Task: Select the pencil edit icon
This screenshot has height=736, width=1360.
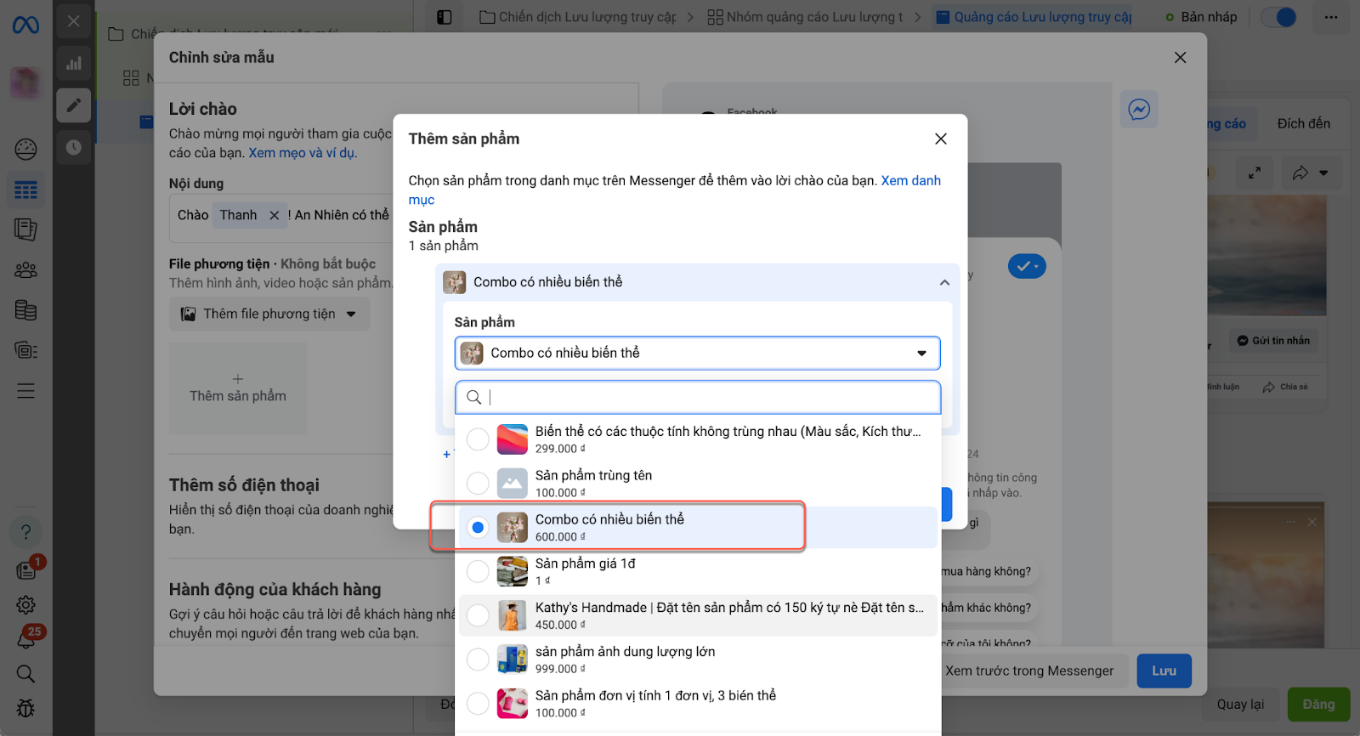Action: (74, 105)
